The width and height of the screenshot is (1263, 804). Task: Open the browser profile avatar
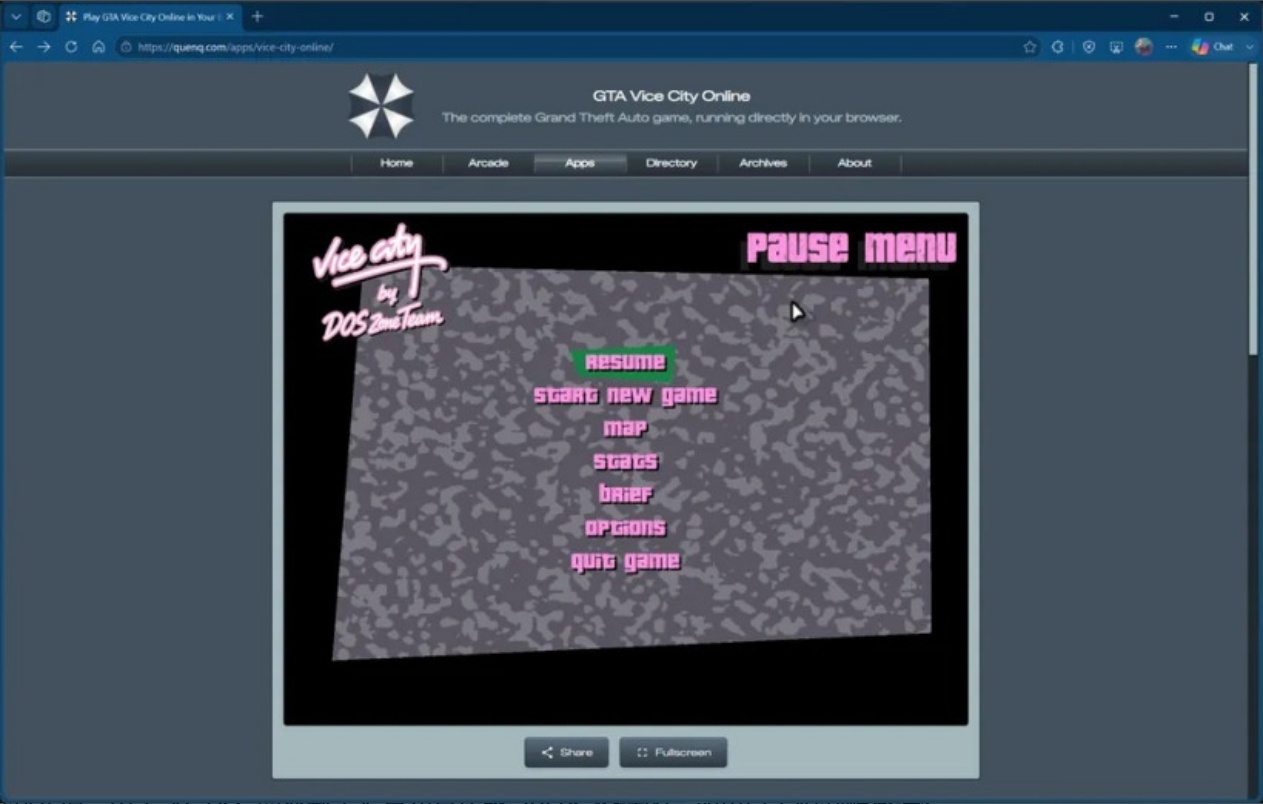tap(1144, 47)
